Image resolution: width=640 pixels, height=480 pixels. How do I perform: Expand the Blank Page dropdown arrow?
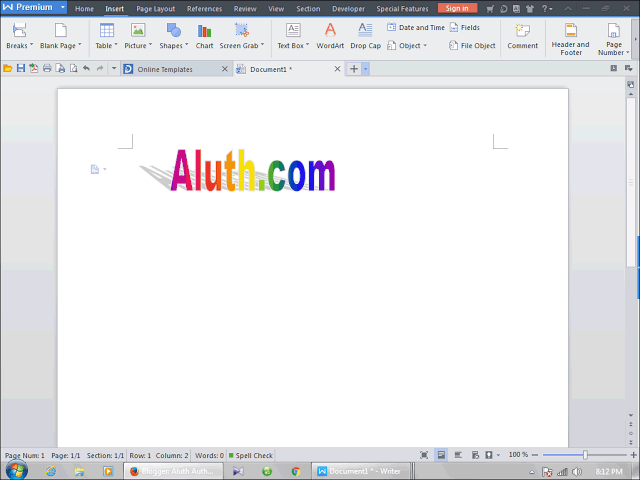pyautogui.click(x=80, y=45)
